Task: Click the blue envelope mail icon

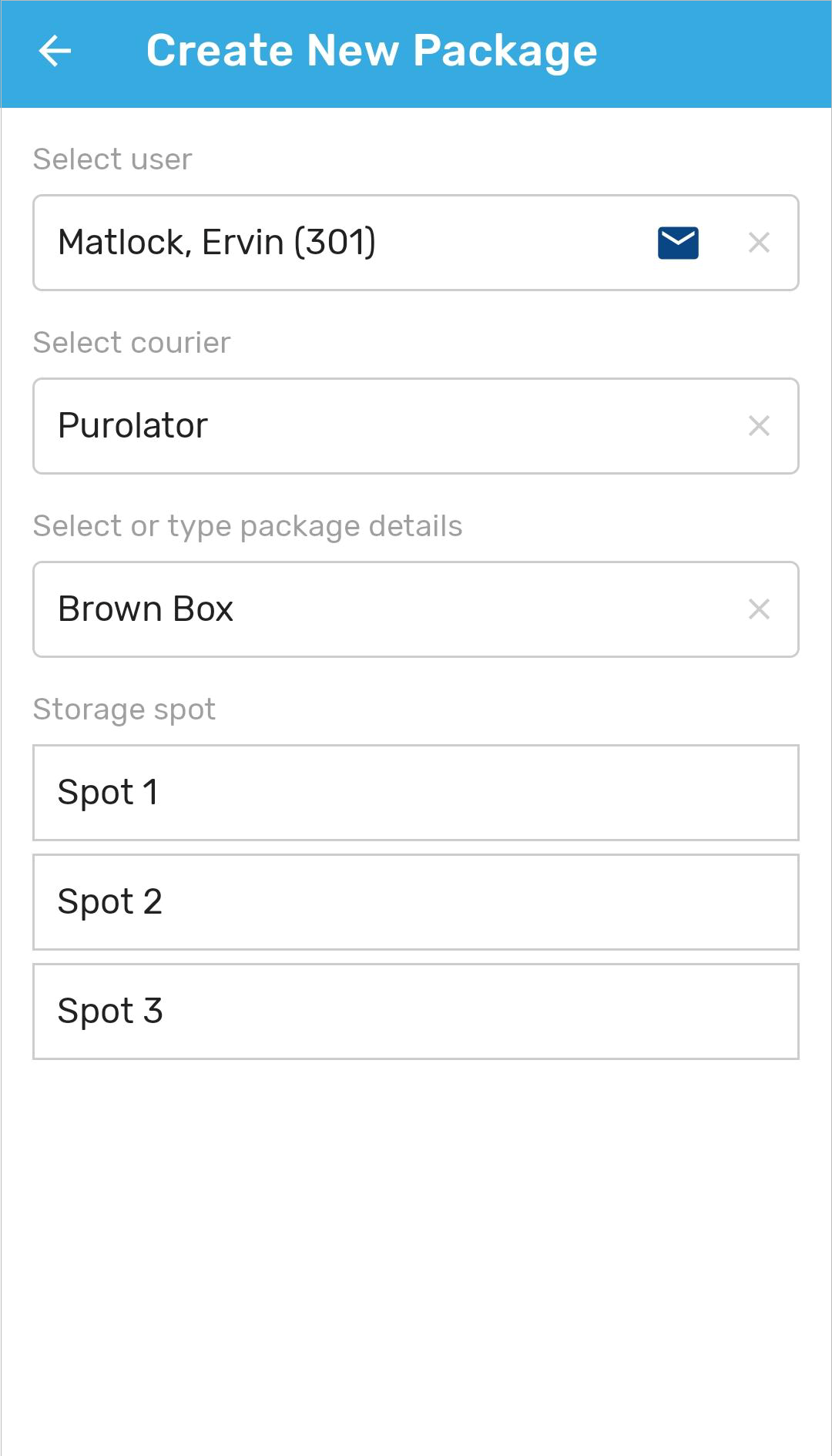Action: [678, 243]
